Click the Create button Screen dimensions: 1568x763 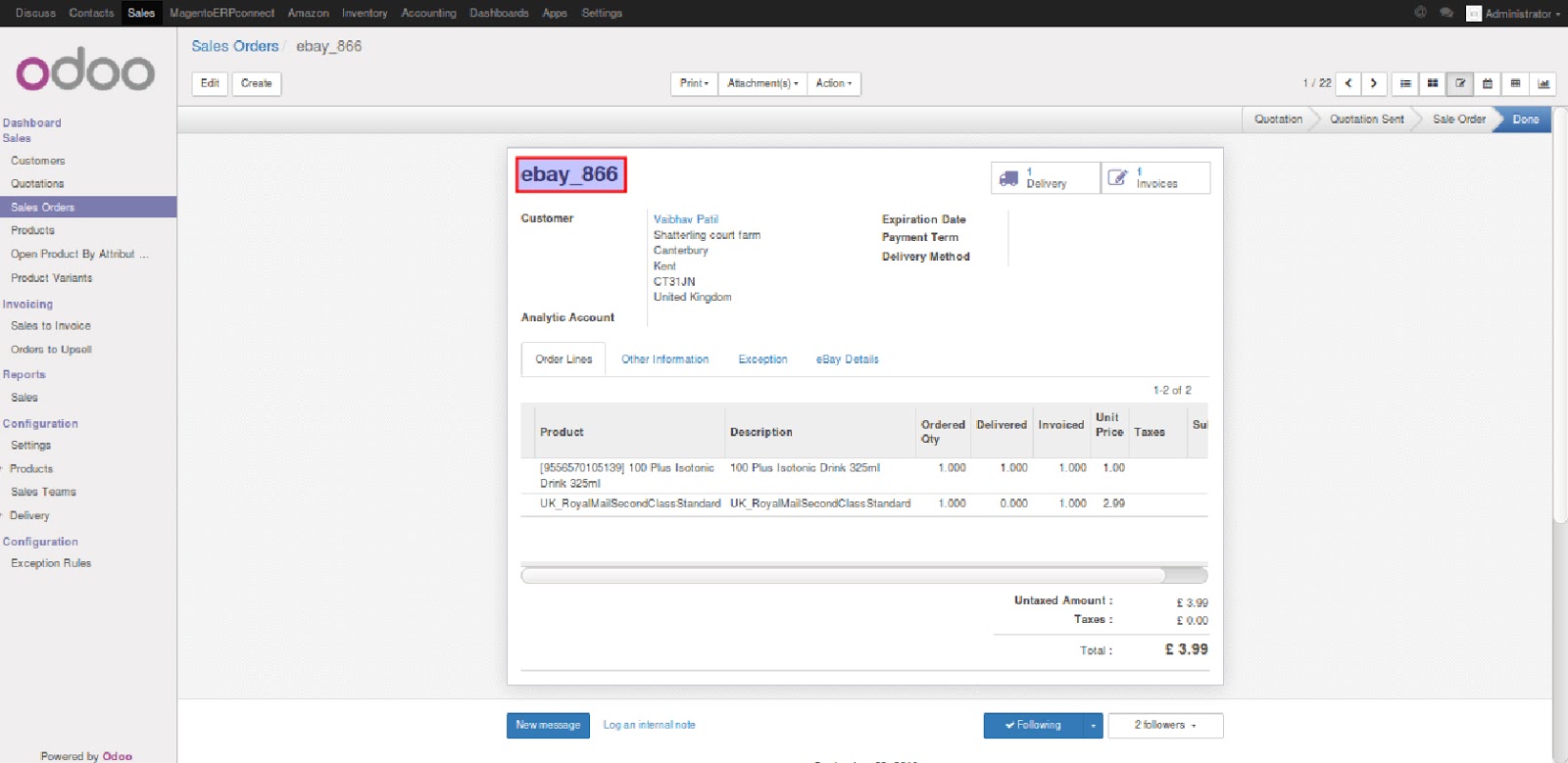(257, 83)
